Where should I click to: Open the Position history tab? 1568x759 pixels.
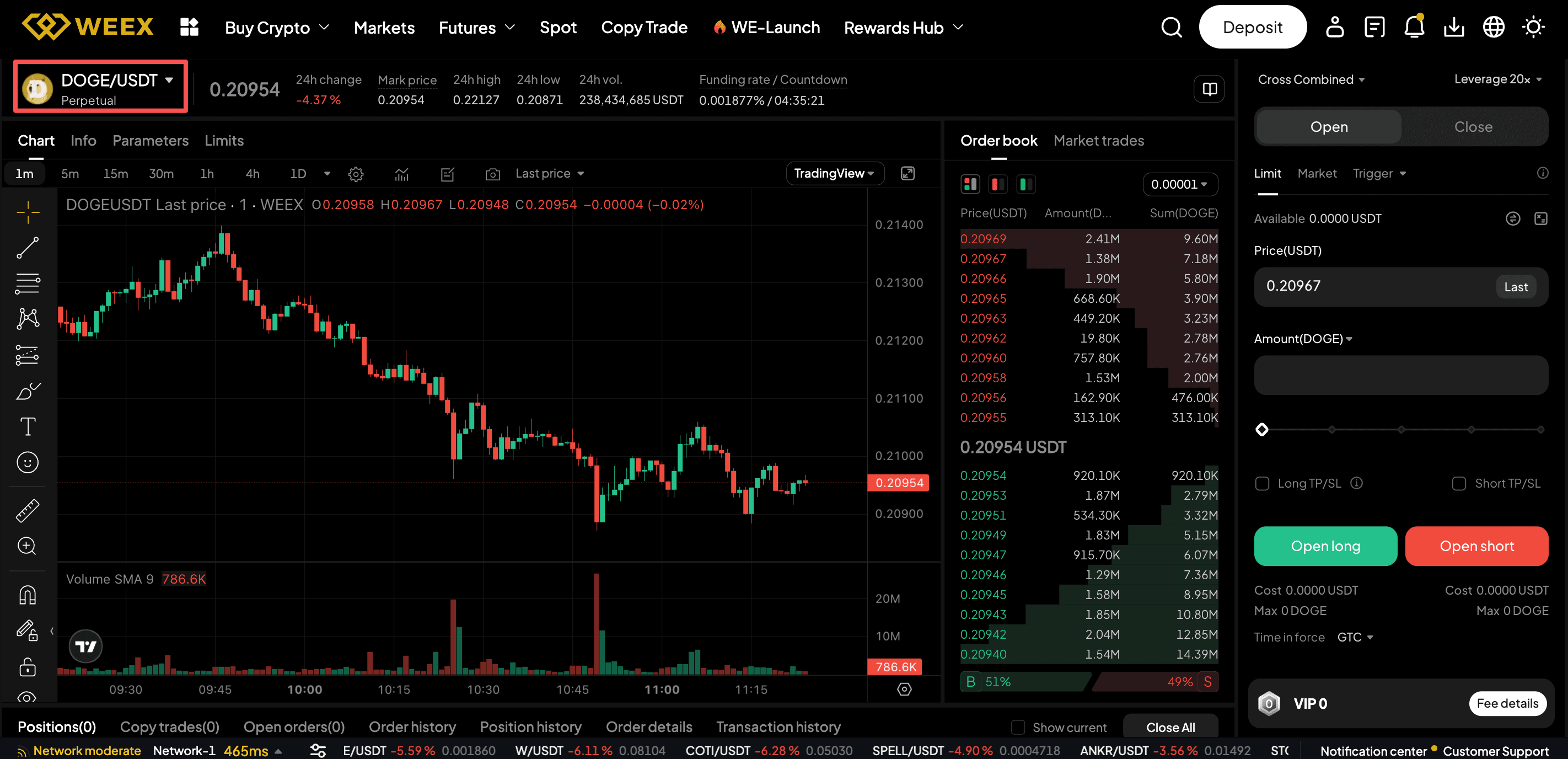(x=530, y=726)
